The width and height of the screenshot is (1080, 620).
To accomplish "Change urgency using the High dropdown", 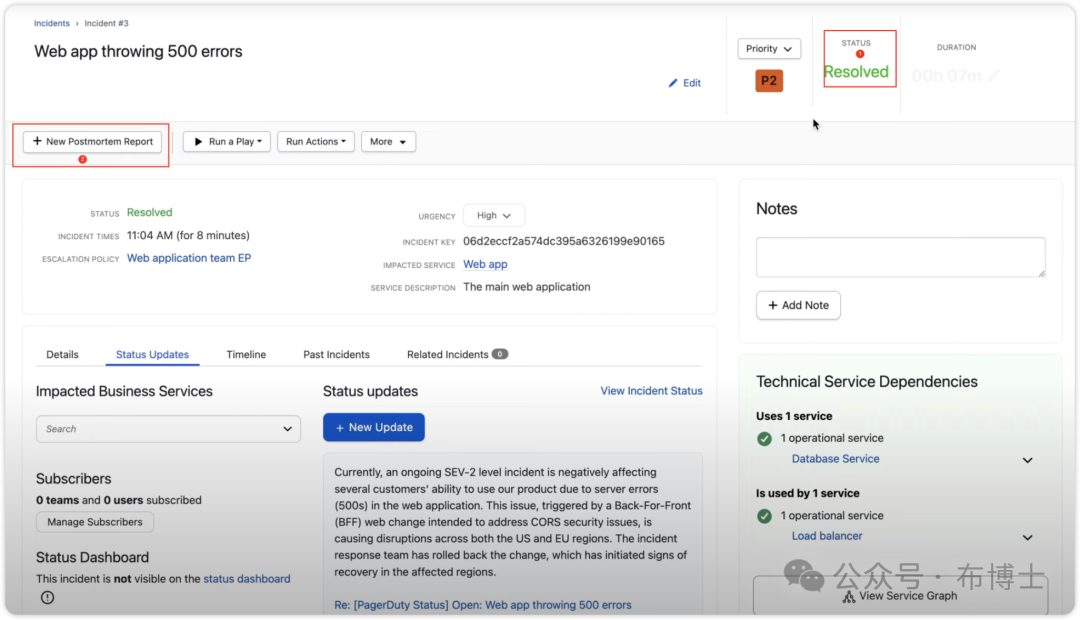I will pos(493,215).
